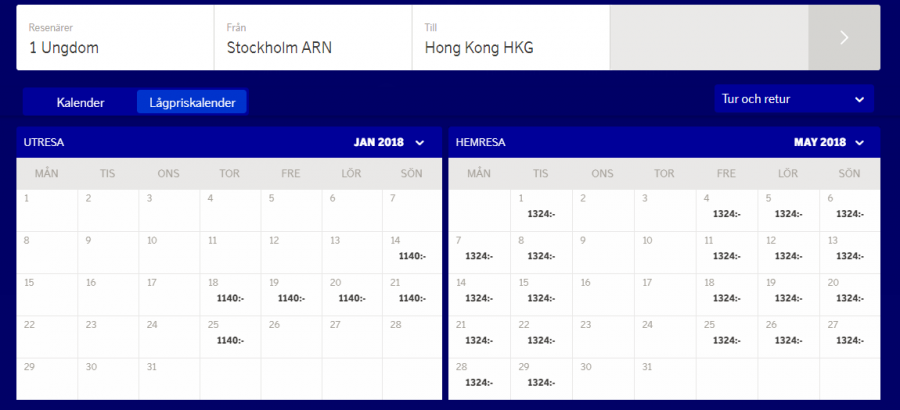Pick January 19 departure for 1140:-

tap(290, 294)
